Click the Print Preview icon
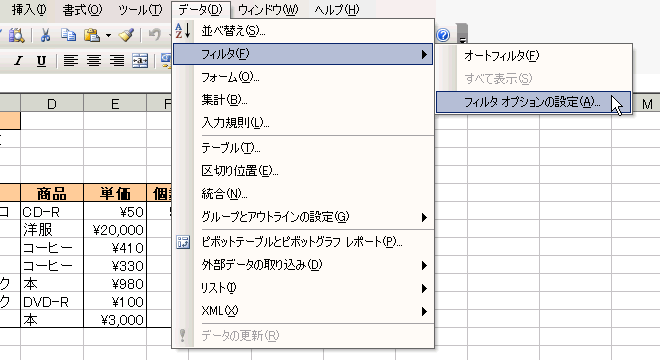This screenshot has width=660, height=360. point(16,35)
